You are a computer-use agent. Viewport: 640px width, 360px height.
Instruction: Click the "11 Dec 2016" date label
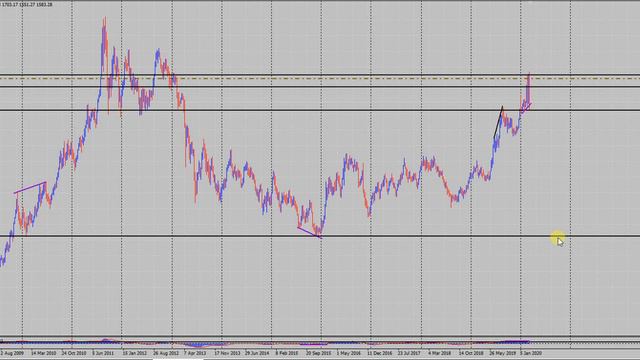pyautogui.click(x=380, y=353)
